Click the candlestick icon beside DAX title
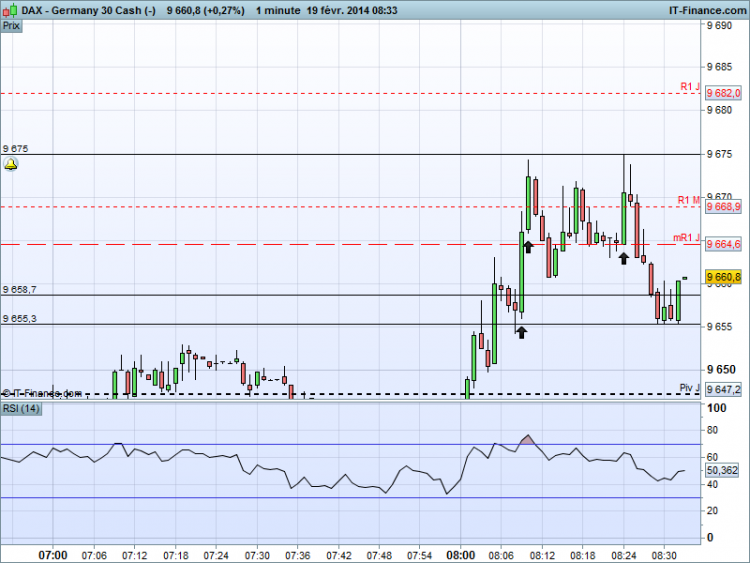The height and width of the screenshot is (563, 750). pos(11,10)
